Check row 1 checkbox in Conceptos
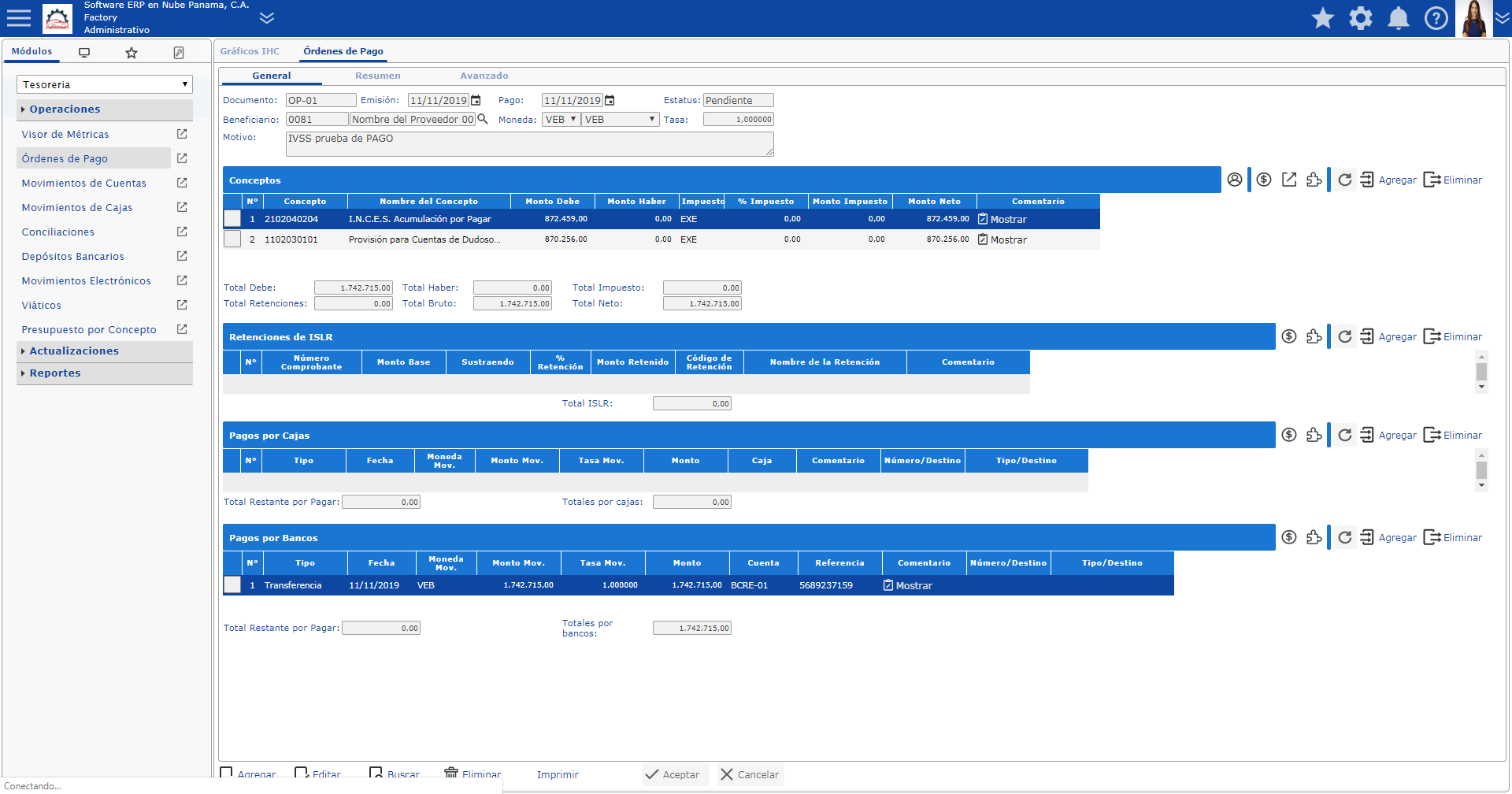Screen dimensions: 1512x794 (232, 219)
